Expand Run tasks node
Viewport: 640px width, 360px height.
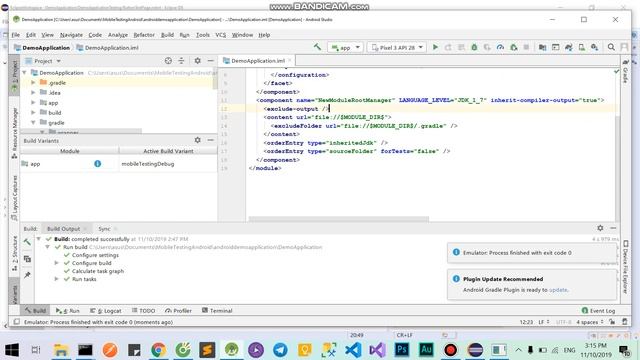(x=57, y=279)
